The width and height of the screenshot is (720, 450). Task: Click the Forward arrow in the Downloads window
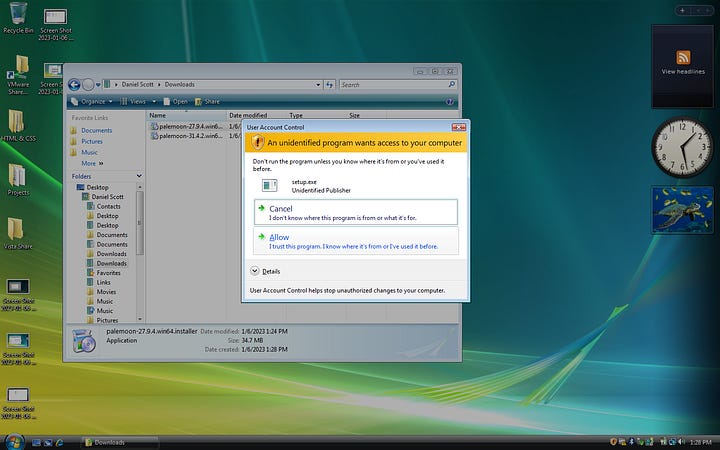tap(88, 84)
